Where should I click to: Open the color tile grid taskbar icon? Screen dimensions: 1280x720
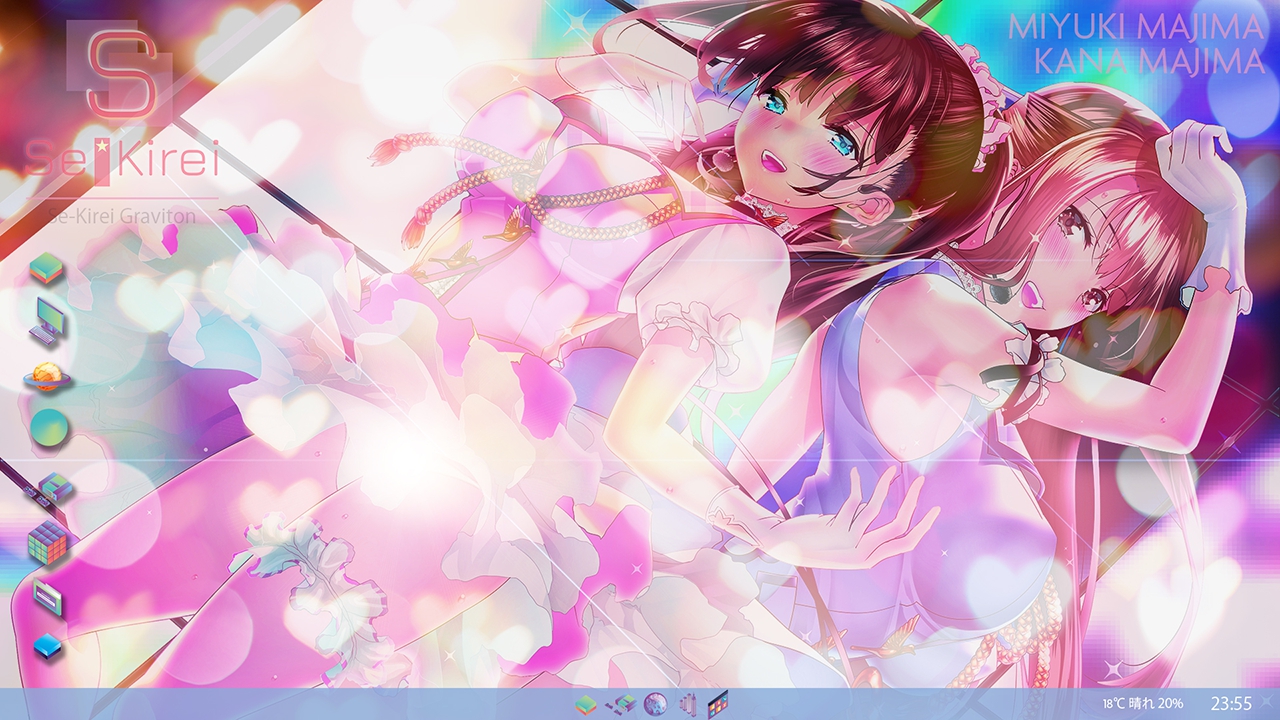718,703
